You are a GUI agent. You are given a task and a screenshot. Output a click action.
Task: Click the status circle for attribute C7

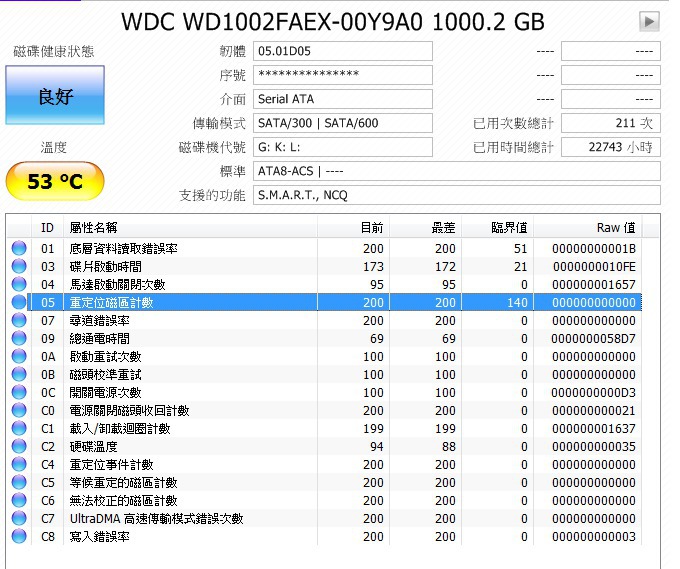(19, 518)
